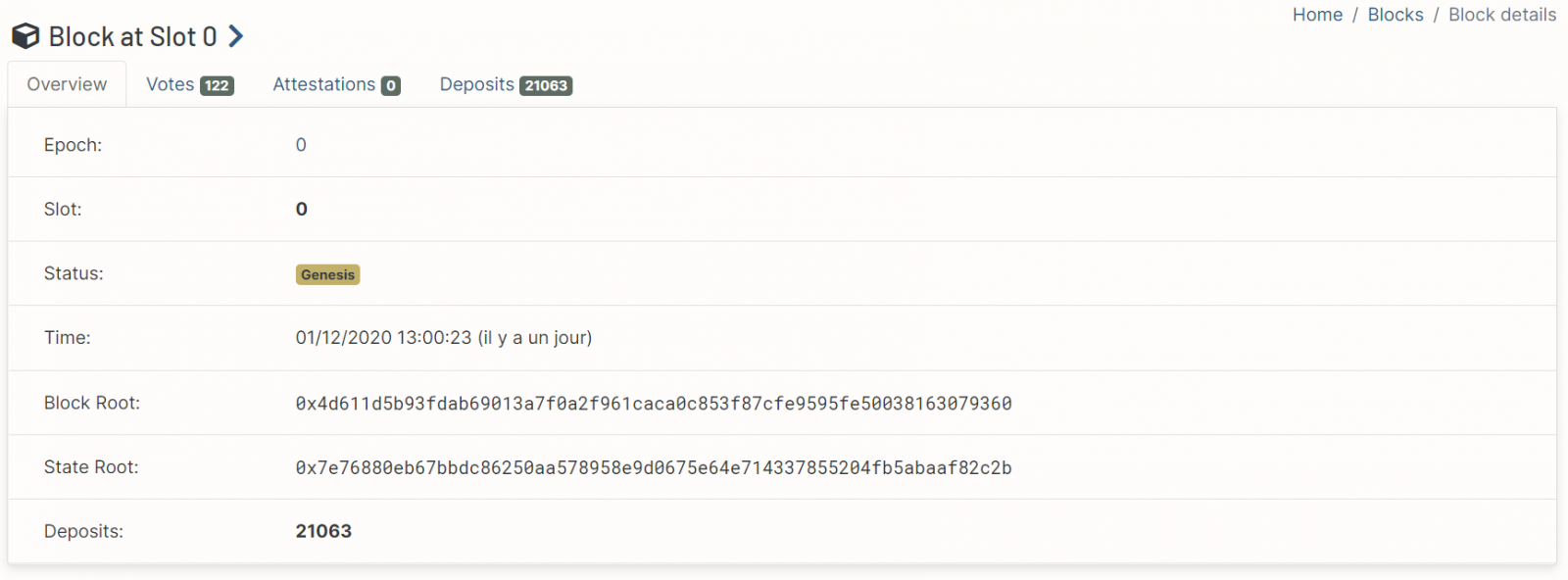Select the Overview tab
Image resolution: width=1568 pixels, height=580 pixels.
click(67, 85)
